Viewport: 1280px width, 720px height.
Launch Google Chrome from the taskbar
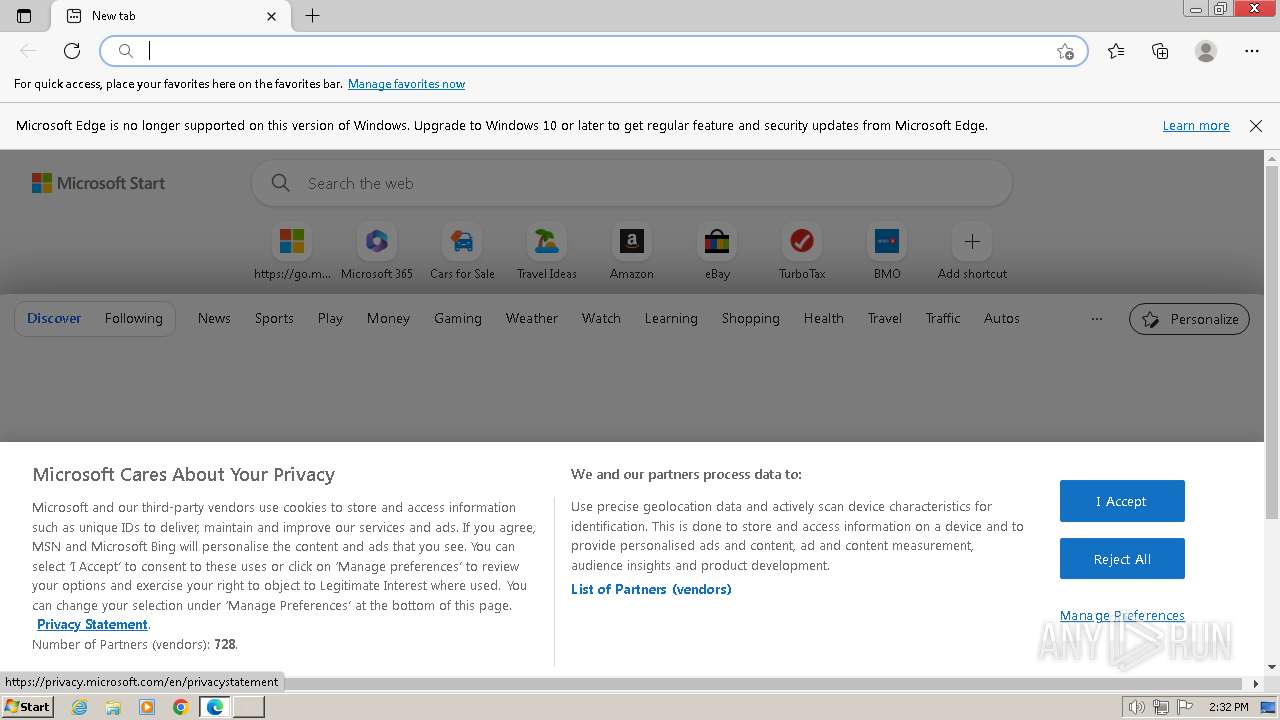[180, 707]
